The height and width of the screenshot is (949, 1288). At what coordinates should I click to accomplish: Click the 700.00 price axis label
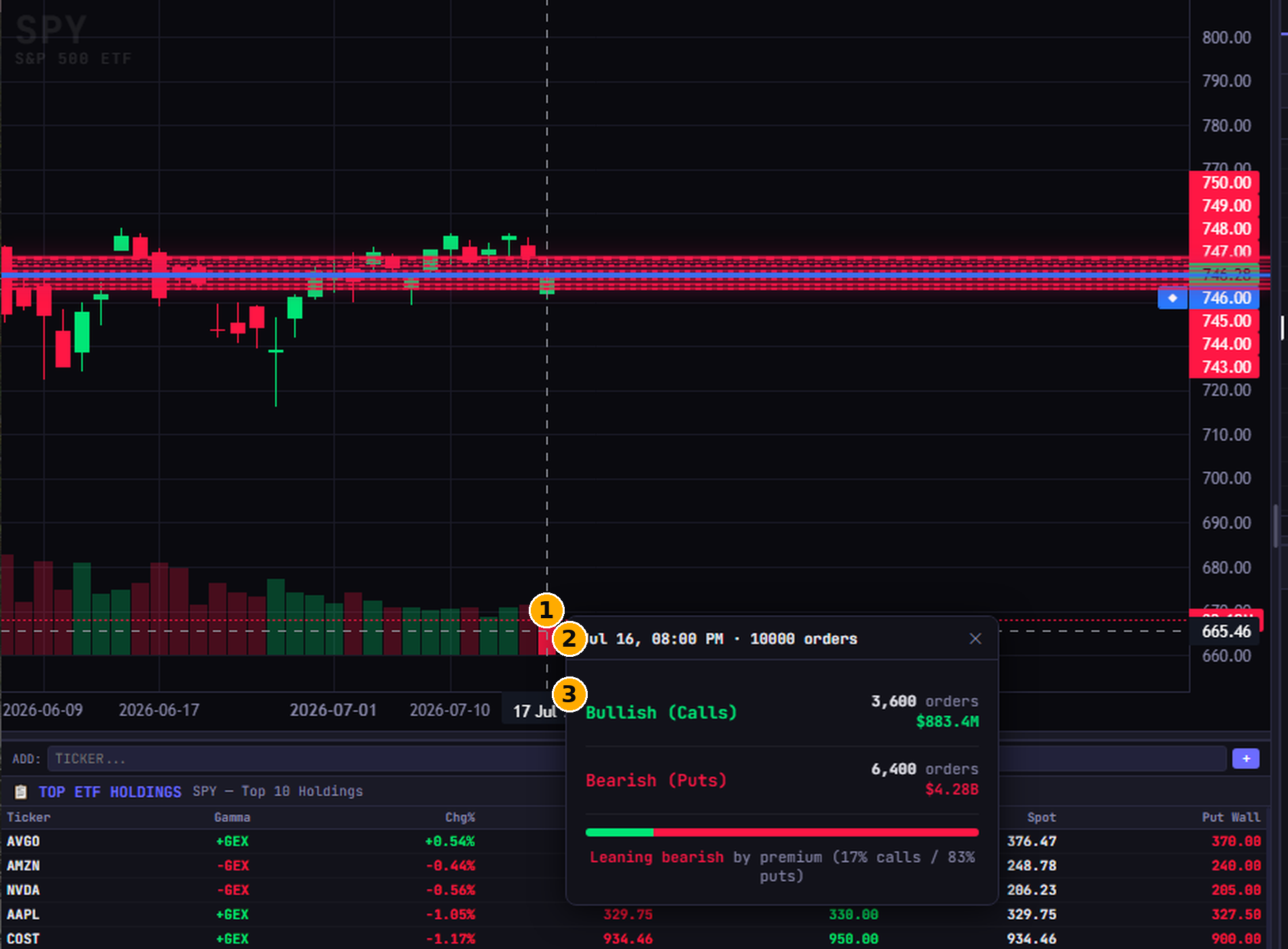[1226, 479]
